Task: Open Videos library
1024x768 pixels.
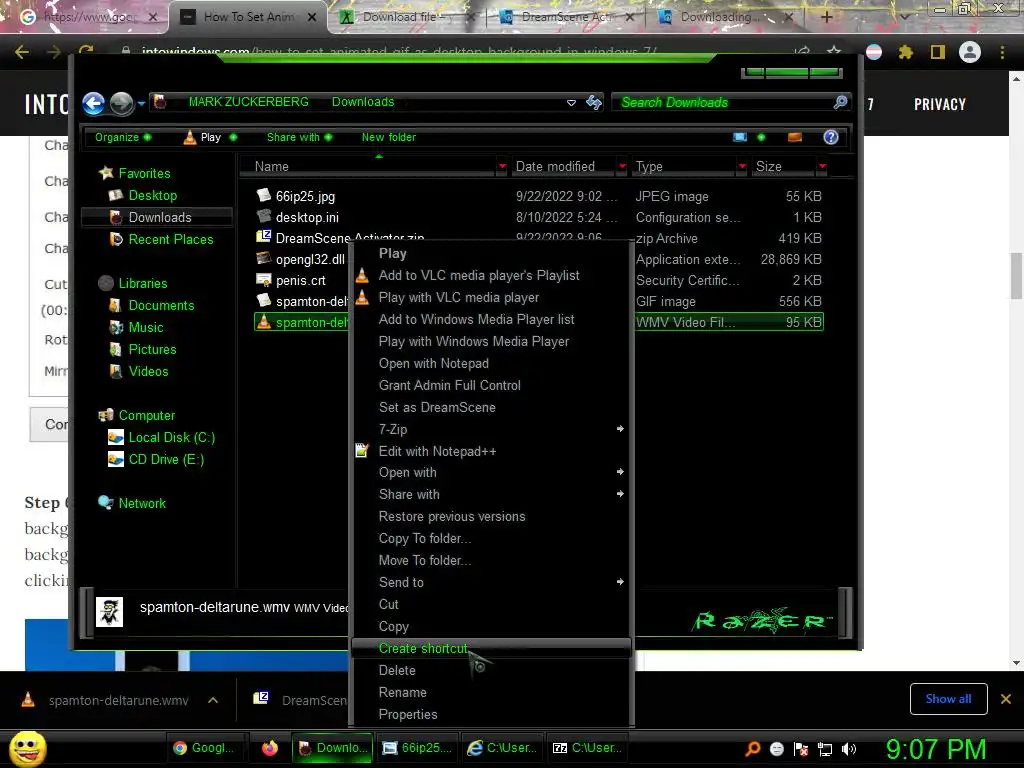Action: point(148,371)
